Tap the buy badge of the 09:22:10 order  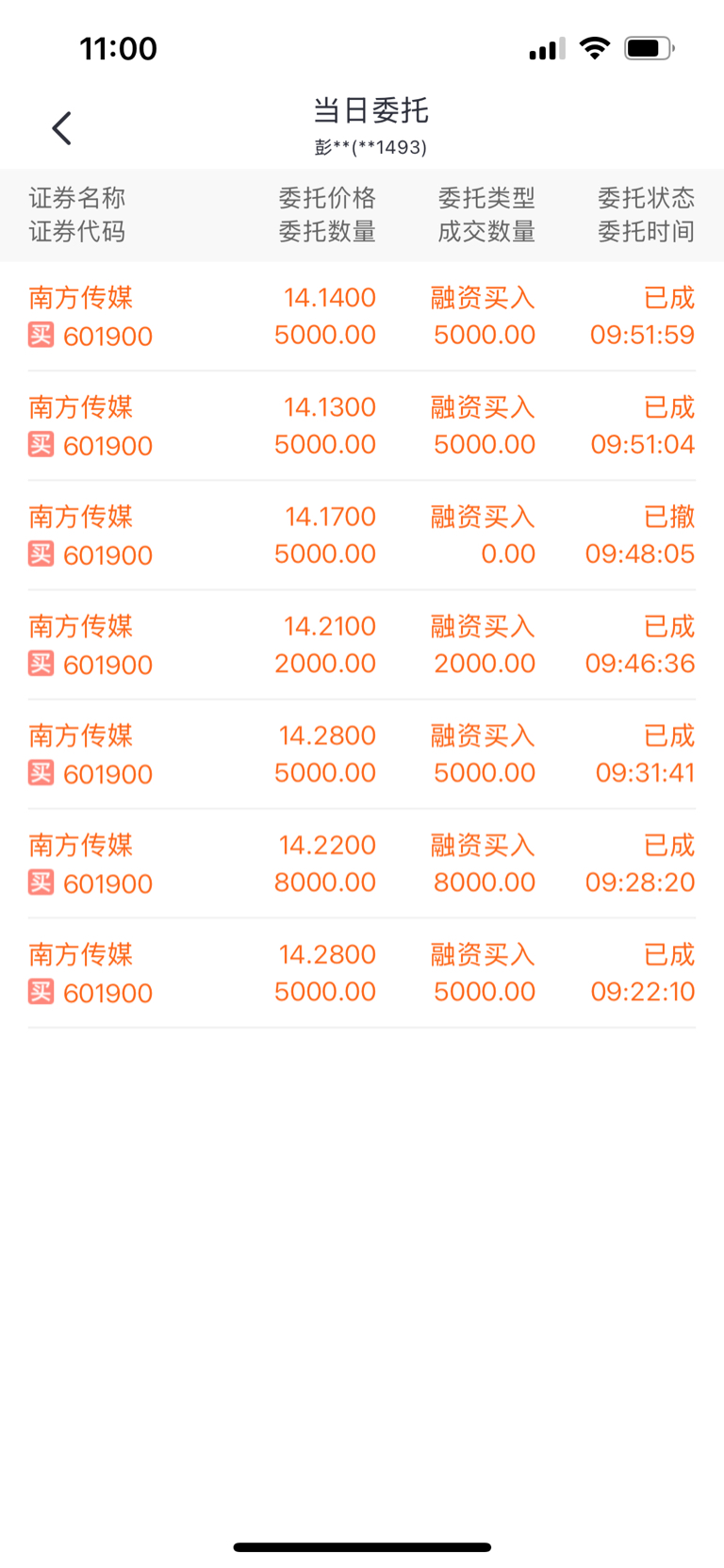pyautogui.click(x=41, y=991)
